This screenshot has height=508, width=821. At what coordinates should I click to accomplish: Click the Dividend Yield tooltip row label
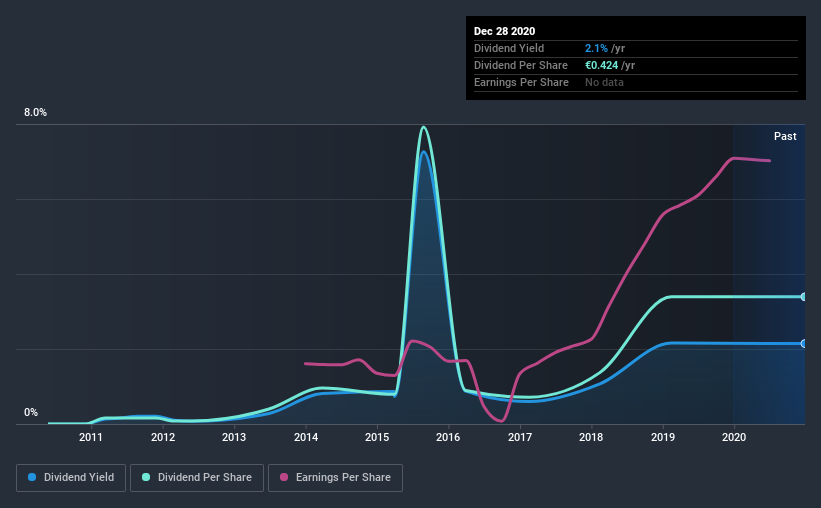pos(509,48)
